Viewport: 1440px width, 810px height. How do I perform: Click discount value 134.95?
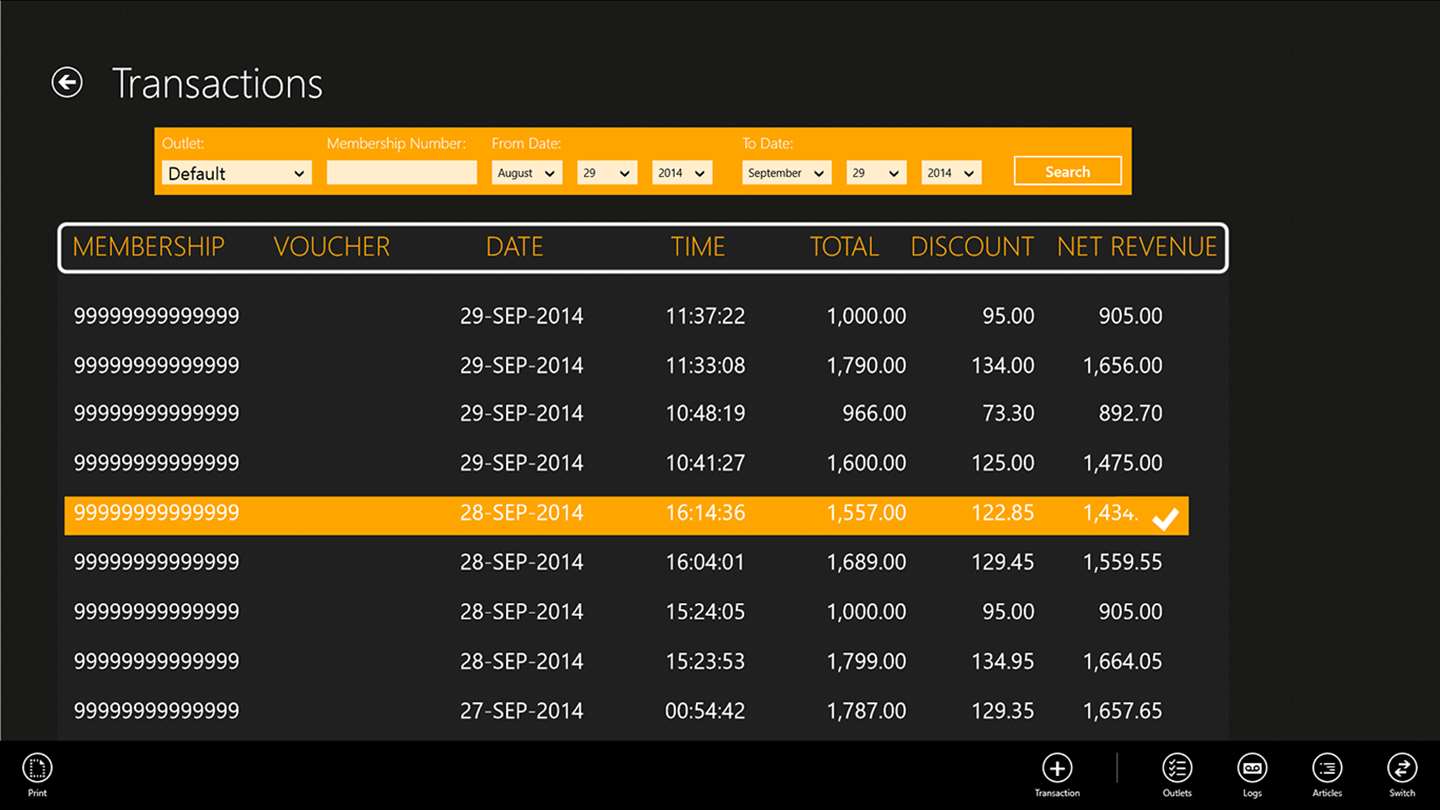[1002, 662]
